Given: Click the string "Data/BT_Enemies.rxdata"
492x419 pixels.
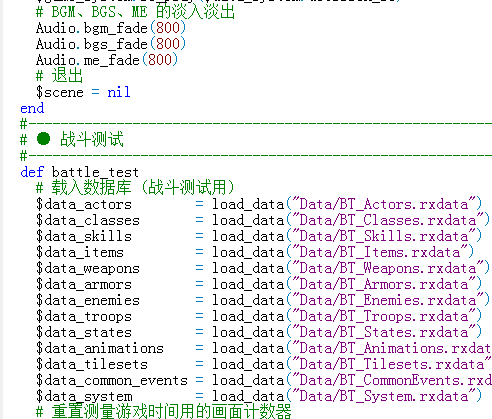Looking at the screenshot, I should (x=387, y=300).
